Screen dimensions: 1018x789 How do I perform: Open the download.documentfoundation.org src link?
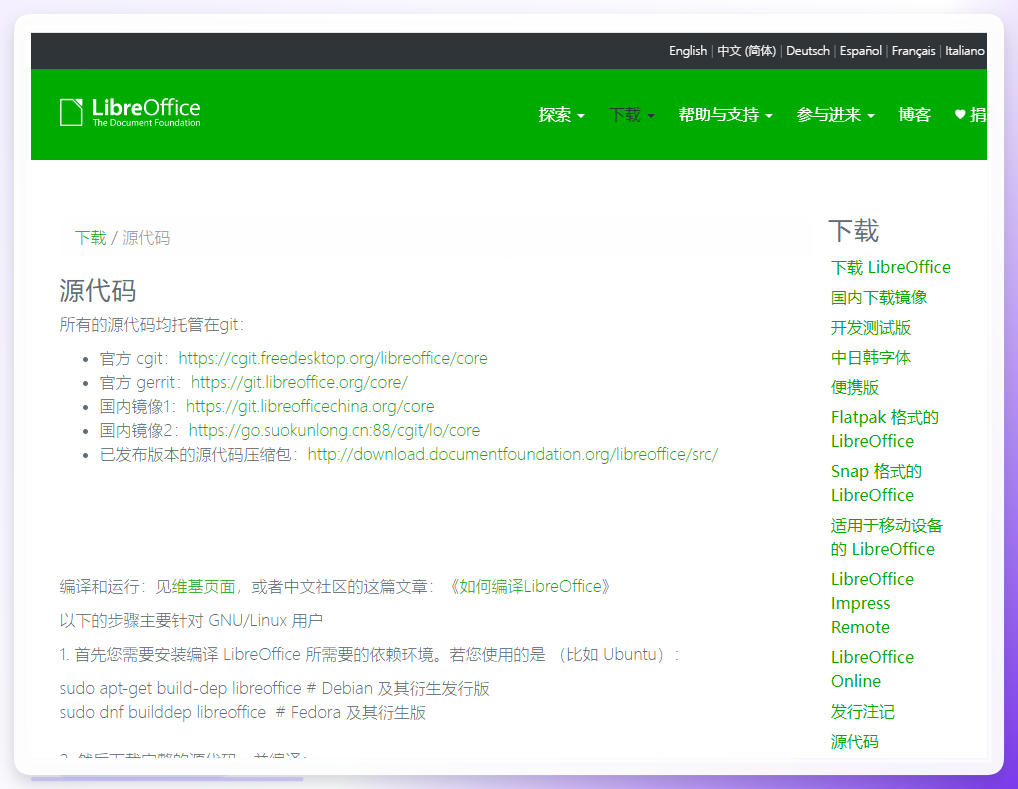512,455
